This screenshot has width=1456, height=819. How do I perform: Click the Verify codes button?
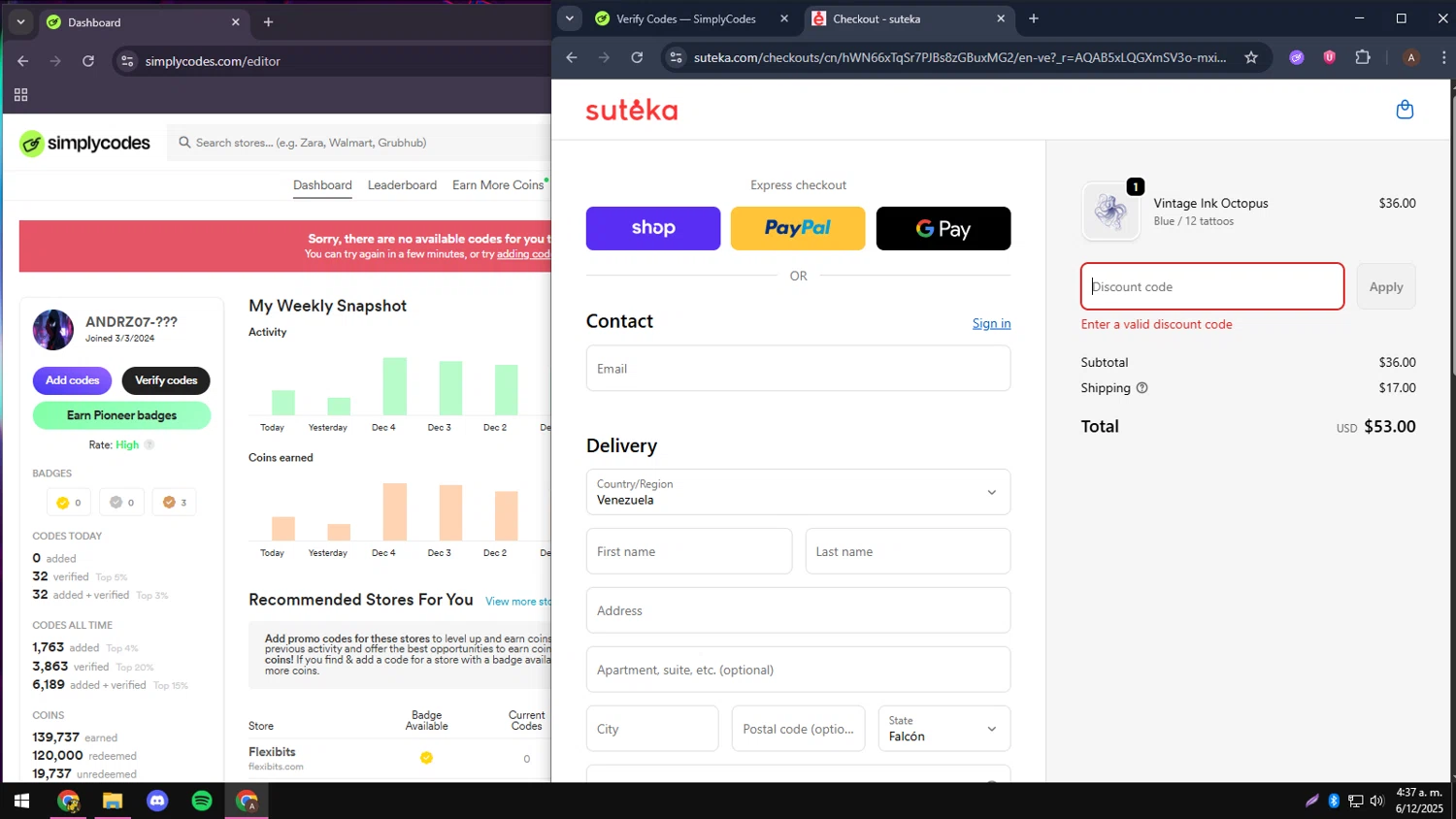(x=166, y=380)
